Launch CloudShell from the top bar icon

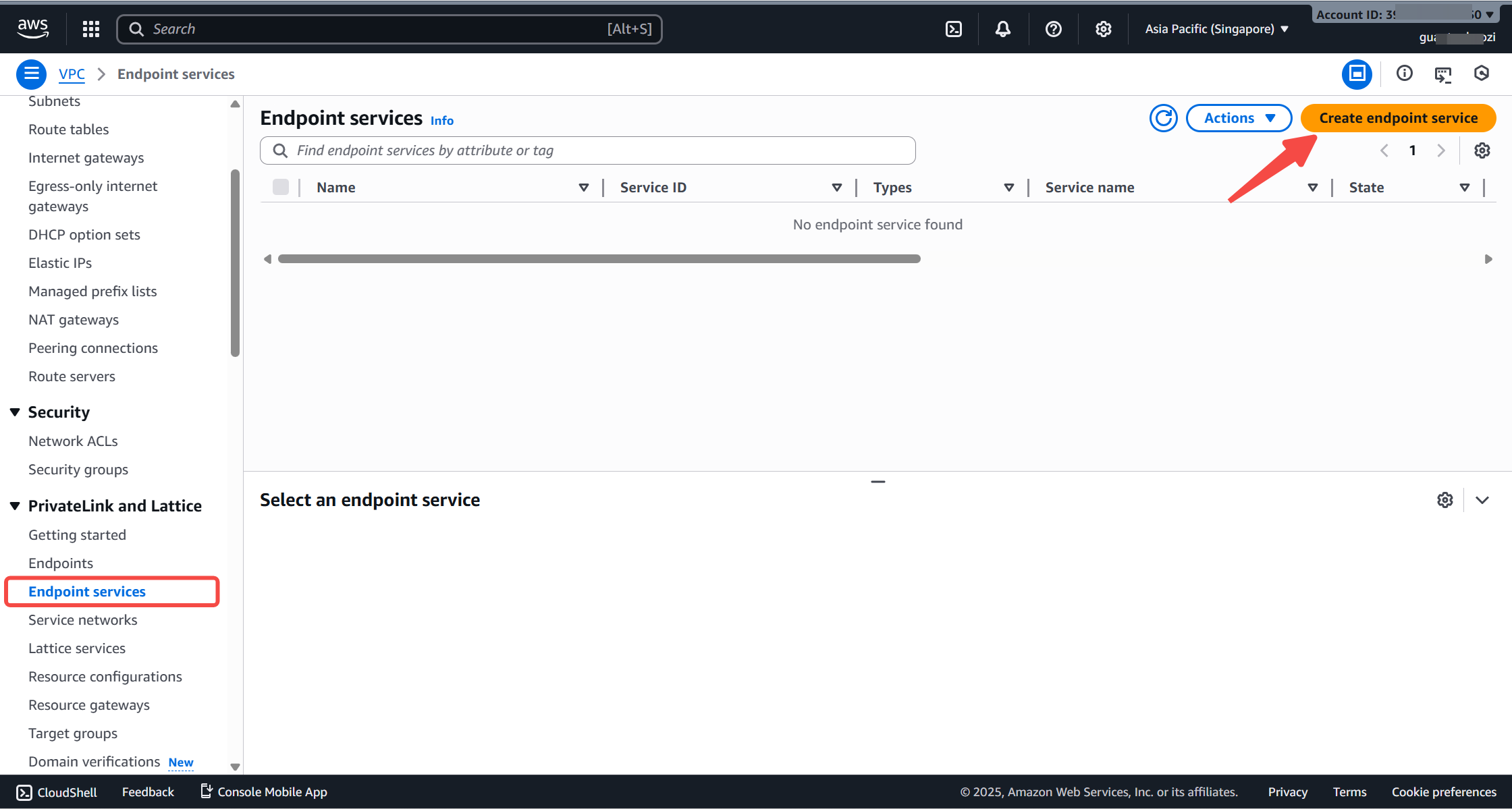[x=954, y=29]
